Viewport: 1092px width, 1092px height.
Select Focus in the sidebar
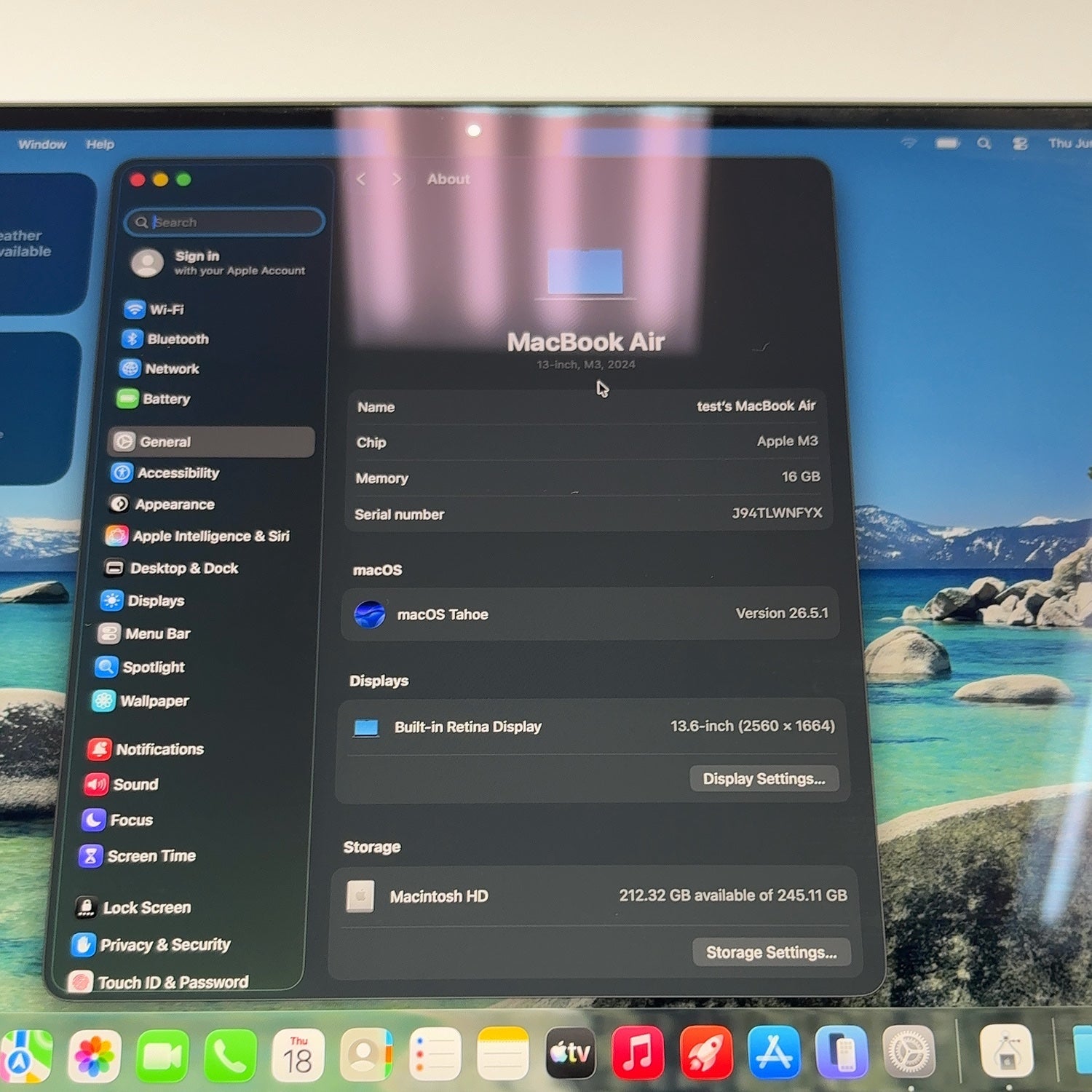click(x=117, y=820)
